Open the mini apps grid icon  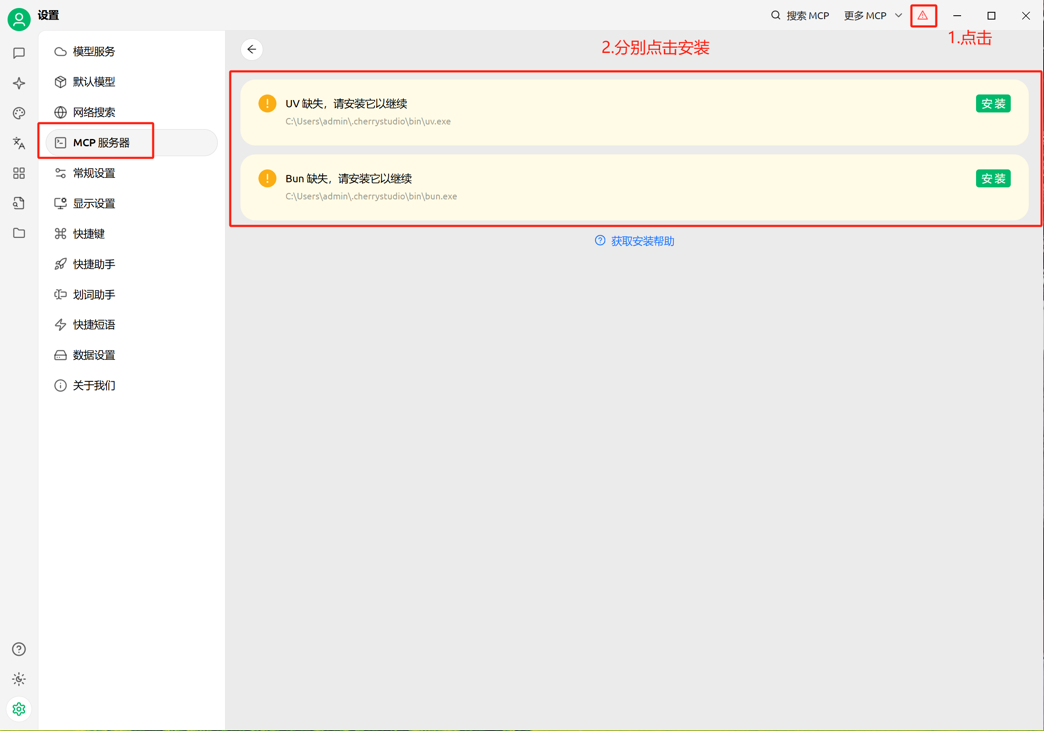coord(19,173)
